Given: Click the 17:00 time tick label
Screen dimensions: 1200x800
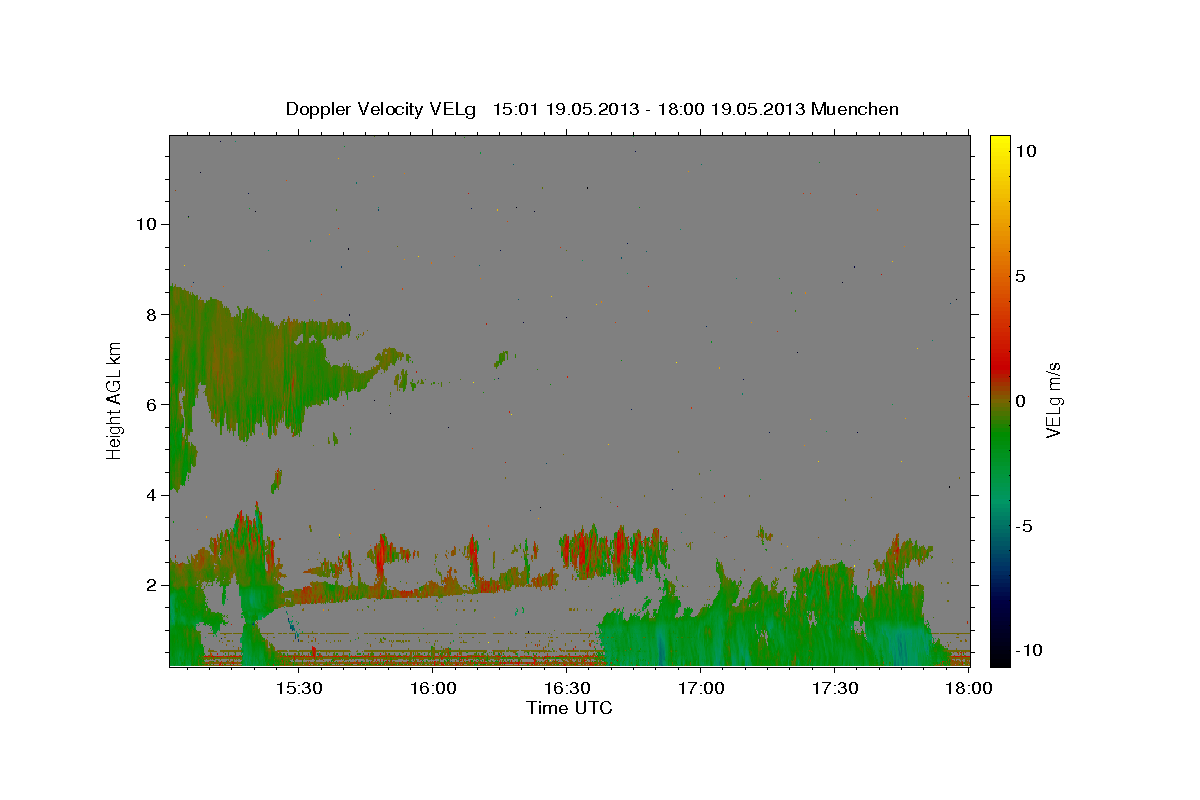Looking at the screenshot, I should point(701,689).
